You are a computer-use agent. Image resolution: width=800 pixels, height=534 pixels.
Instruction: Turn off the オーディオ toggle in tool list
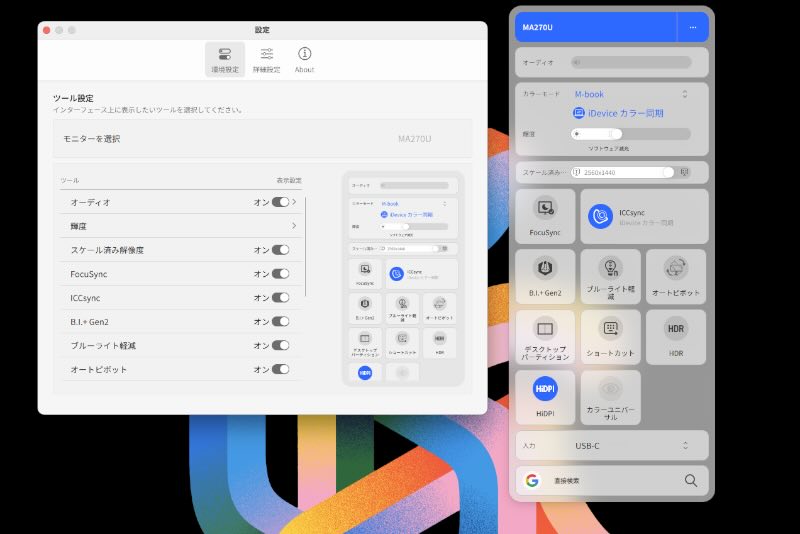[280, 202]
